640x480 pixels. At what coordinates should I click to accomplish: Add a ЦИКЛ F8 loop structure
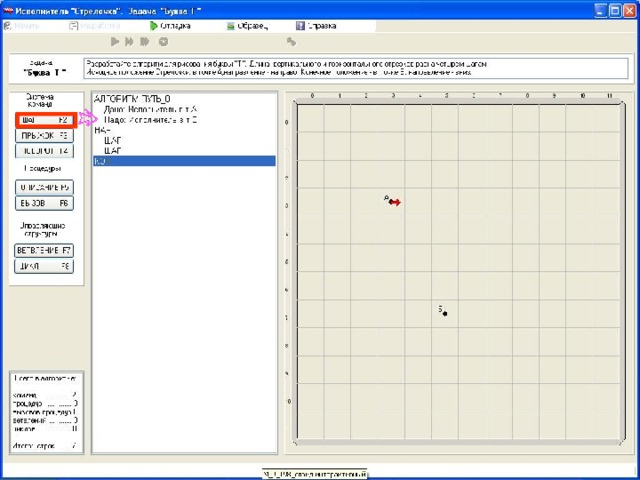[44, 267]
